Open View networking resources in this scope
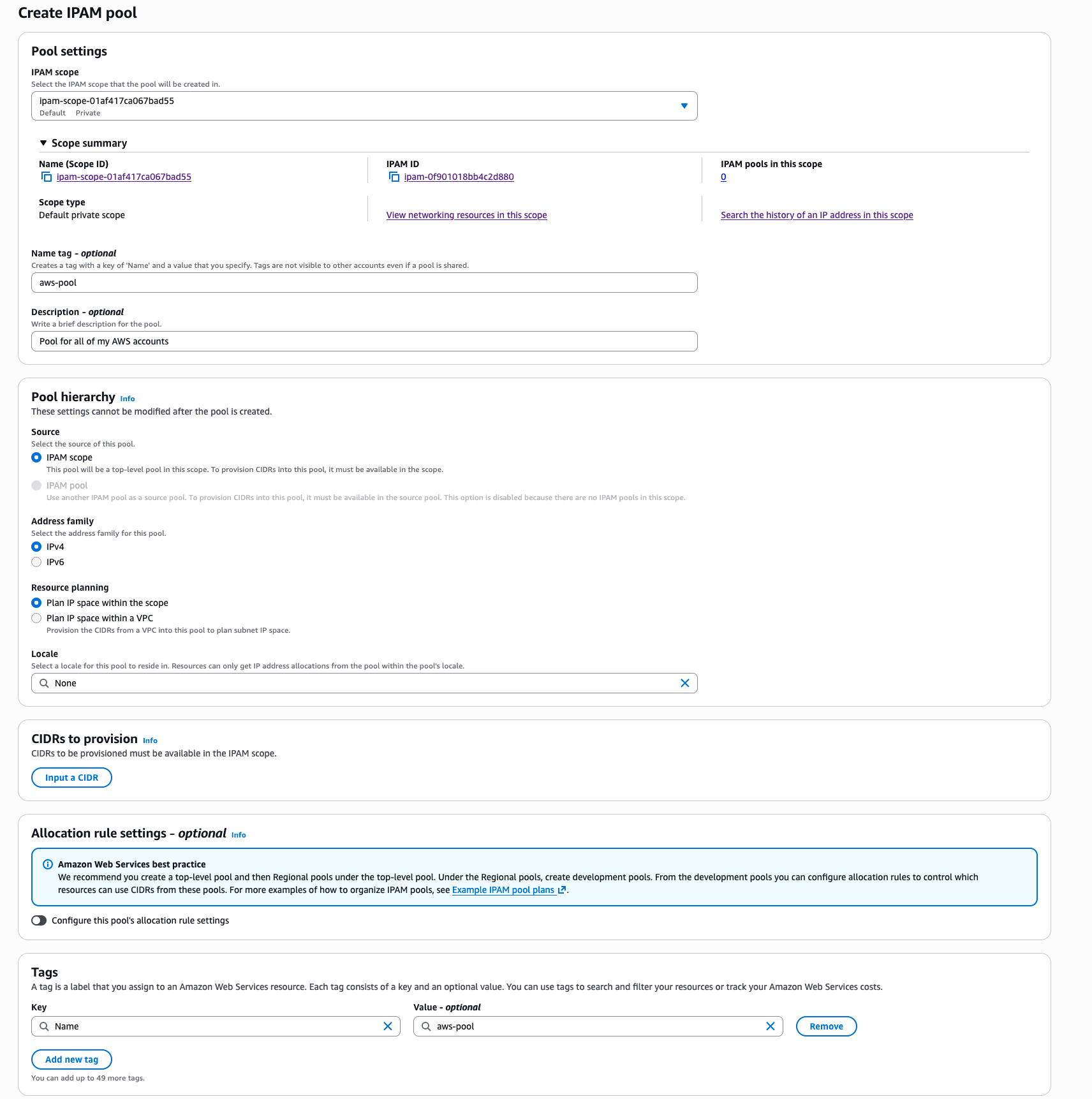Image resolution: width=1092 pixels, height=1099 pixels. pyautogui.click(x=466, y=215)
